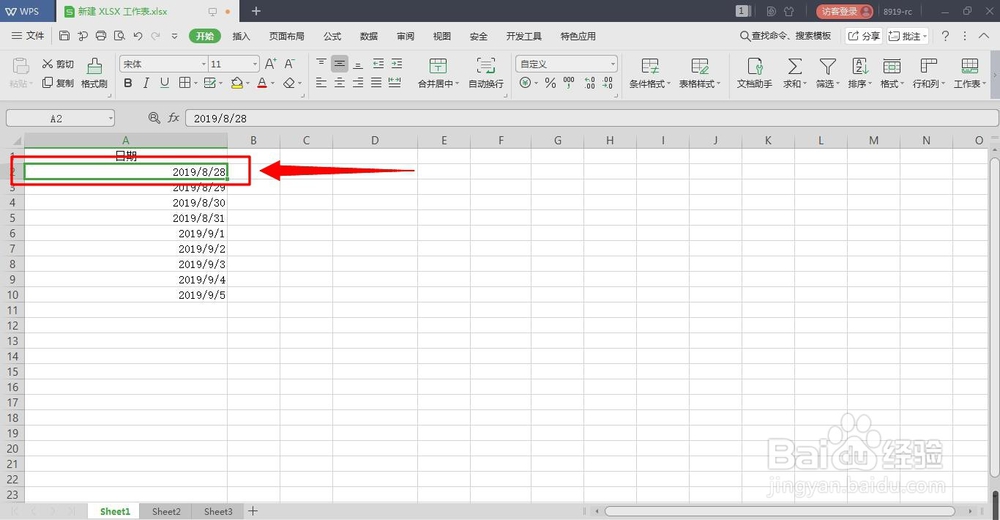Switch to the 页面布局 Page Layout tab
This screenshot has height=520, width=1000.
(x=286, y=36)
